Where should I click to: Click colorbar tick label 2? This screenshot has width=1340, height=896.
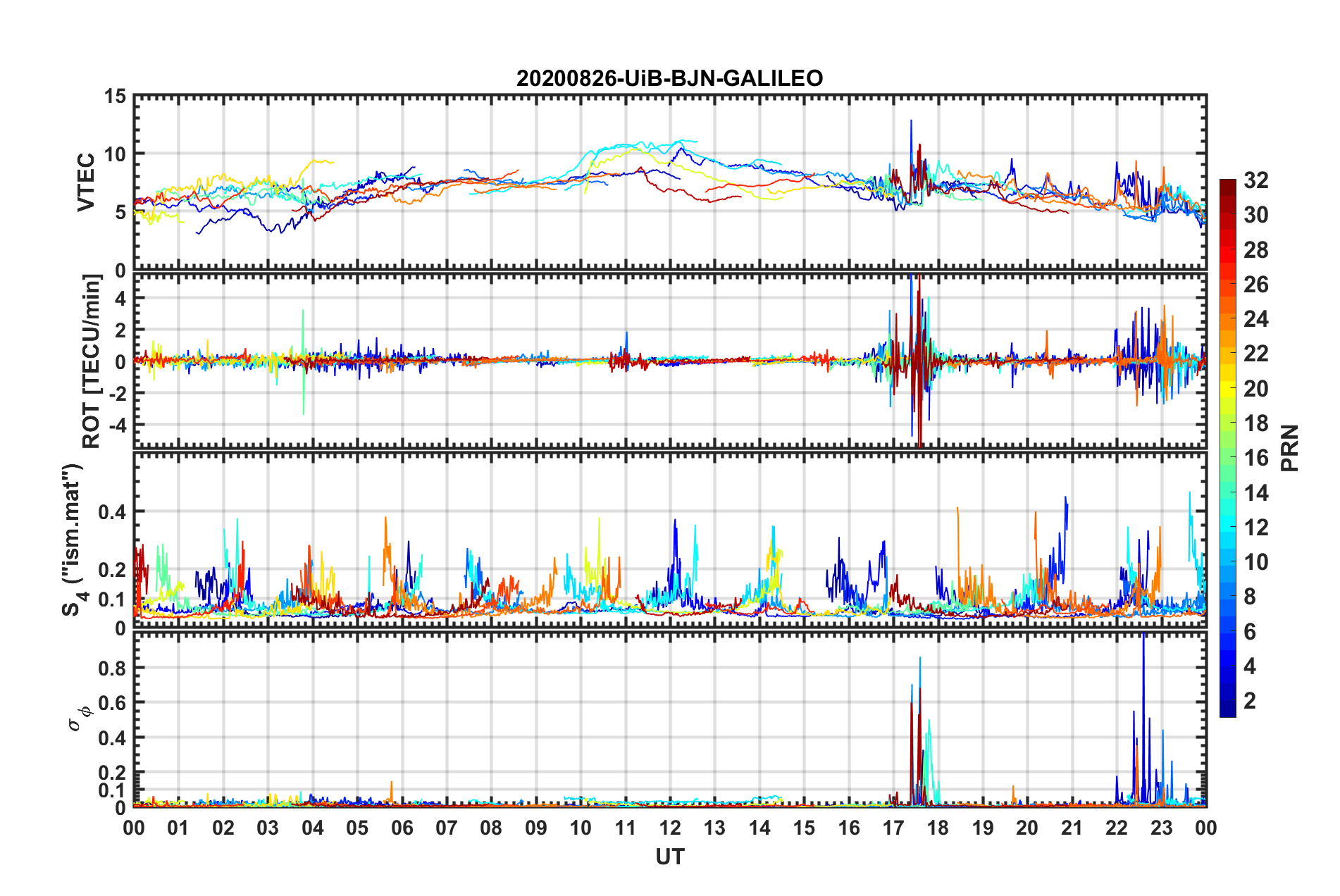pos(1250,701)
